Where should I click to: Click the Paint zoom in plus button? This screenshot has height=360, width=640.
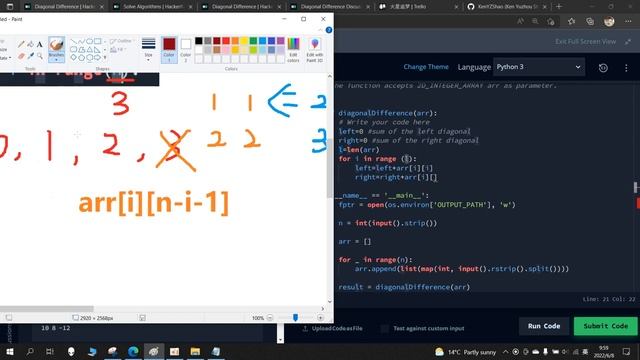tap(320, 318)
